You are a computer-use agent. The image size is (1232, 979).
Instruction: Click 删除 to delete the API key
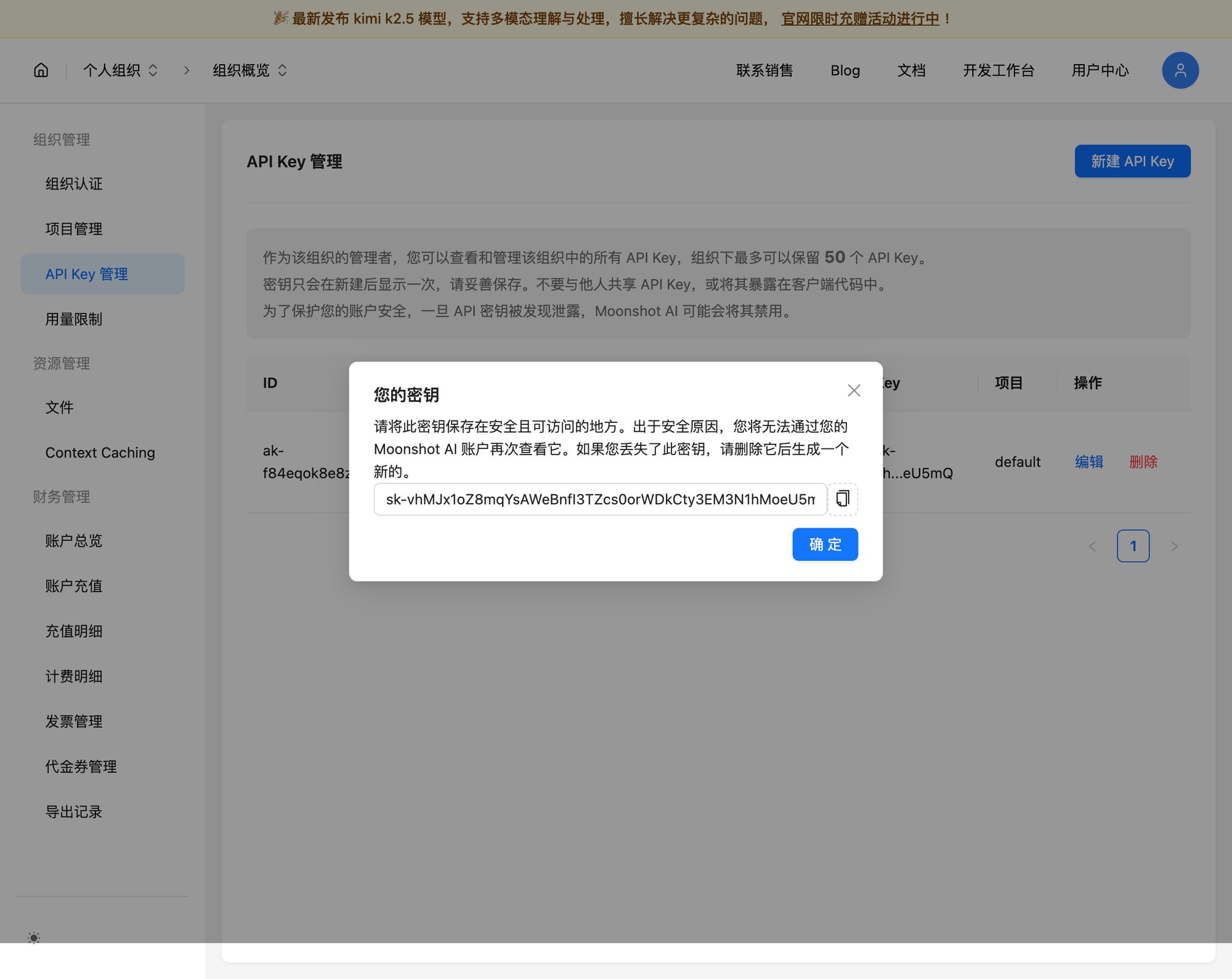point(1143,462)
